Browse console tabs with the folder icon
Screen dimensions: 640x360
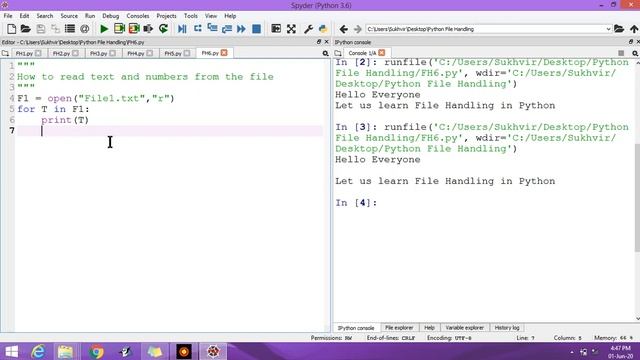[338, 53]
